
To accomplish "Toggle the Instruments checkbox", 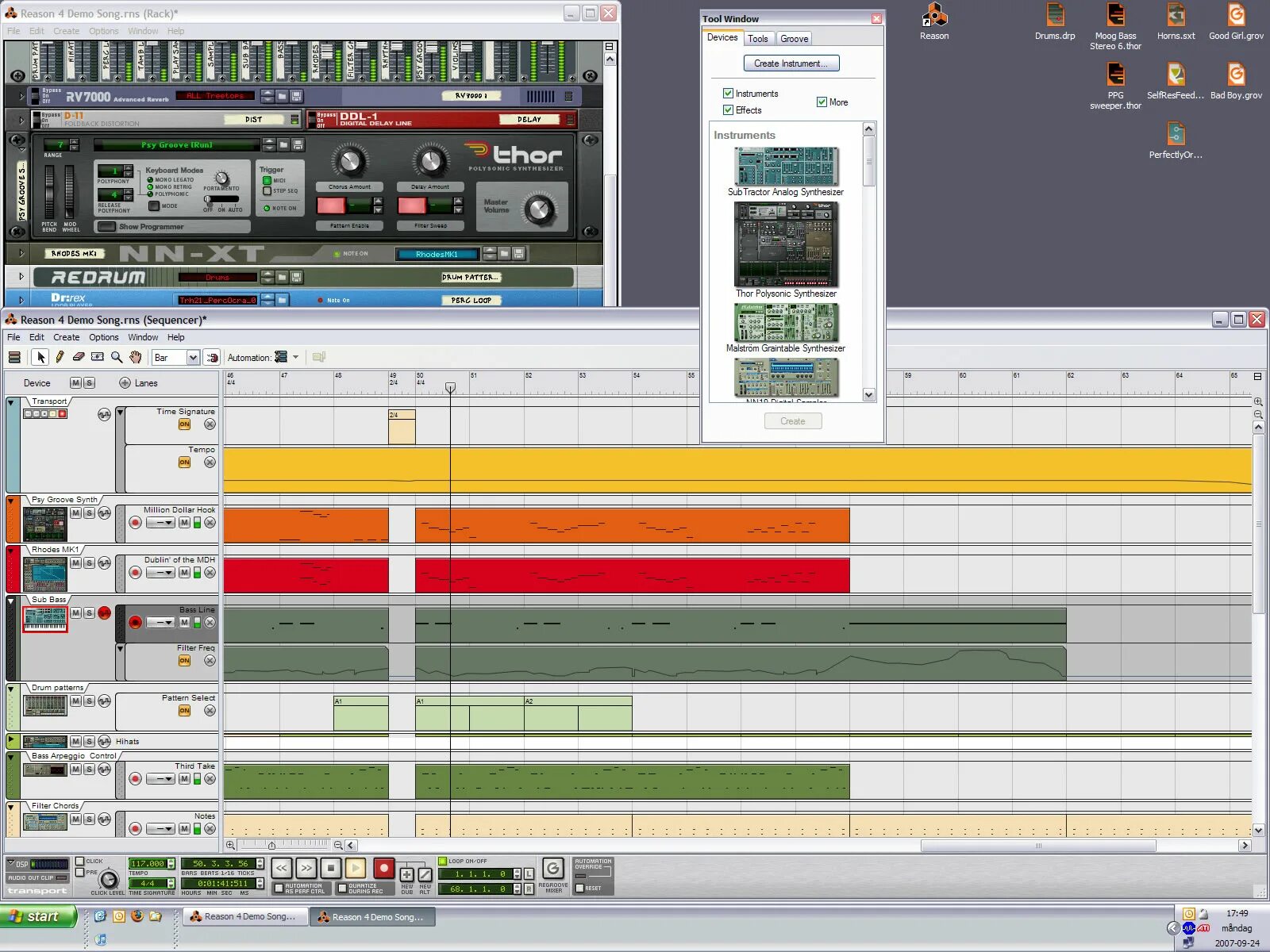I will [728, 94].
